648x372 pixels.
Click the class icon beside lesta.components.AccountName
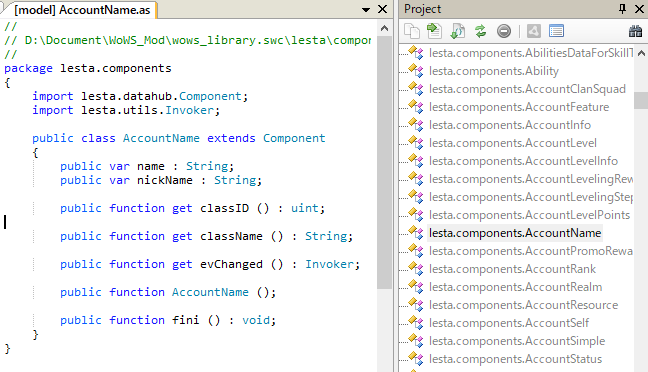click(x=416, y=233)
